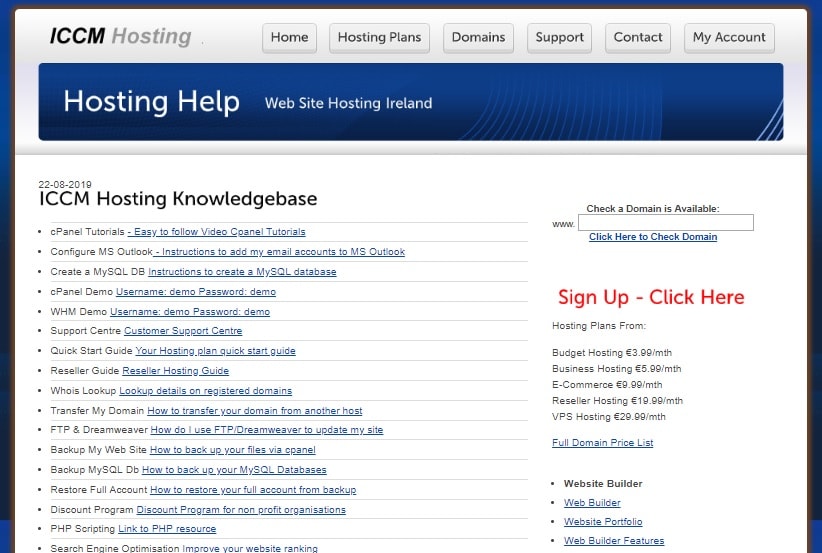Open the Web Builder Features link
This screenshot has height=553, width=822.
pyautogui.click(x=614, y=540)
